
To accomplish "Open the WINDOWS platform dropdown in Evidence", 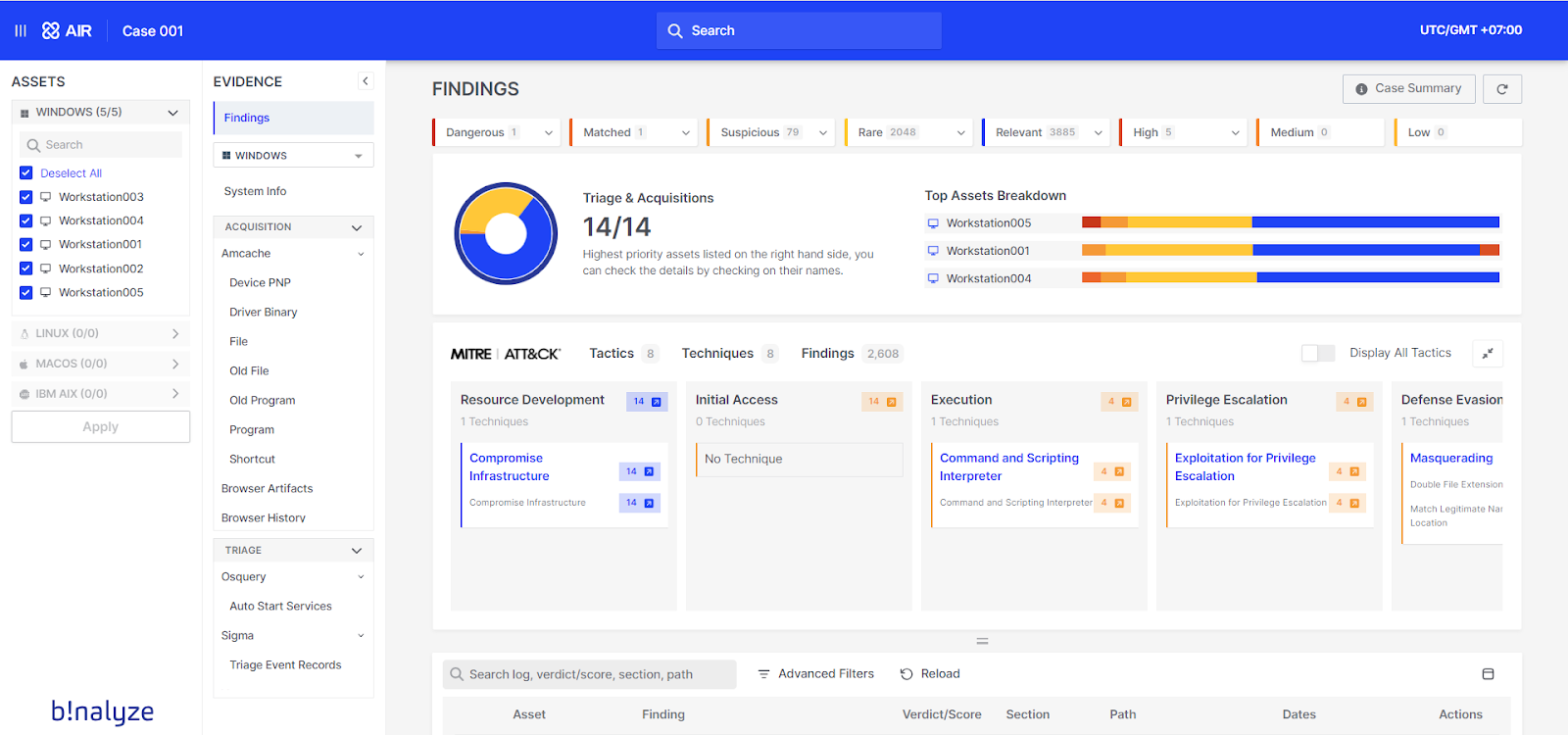I will 293,156.
